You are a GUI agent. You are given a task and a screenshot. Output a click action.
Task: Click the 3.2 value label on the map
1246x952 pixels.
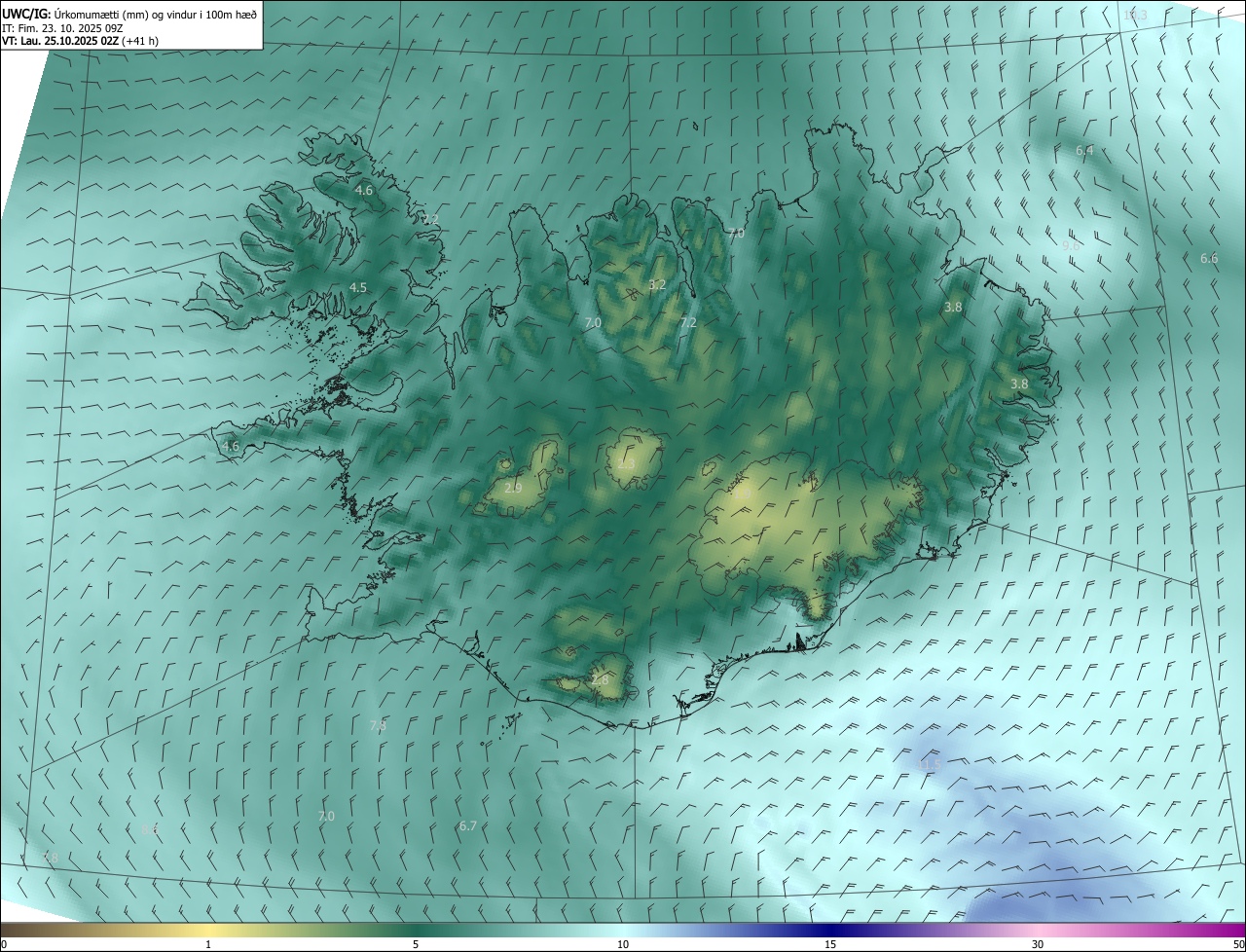657,285
